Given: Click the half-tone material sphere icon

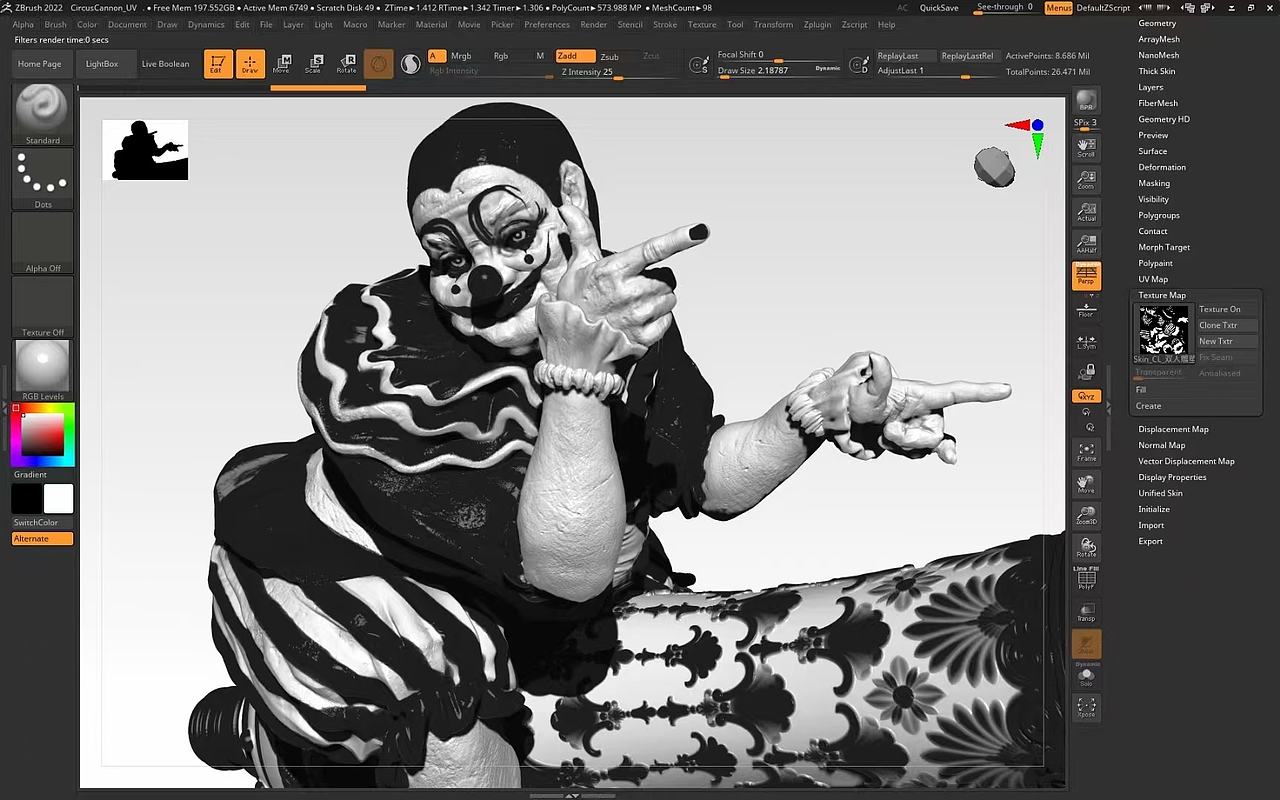Looking at the screenshot, I should [410, 64].
